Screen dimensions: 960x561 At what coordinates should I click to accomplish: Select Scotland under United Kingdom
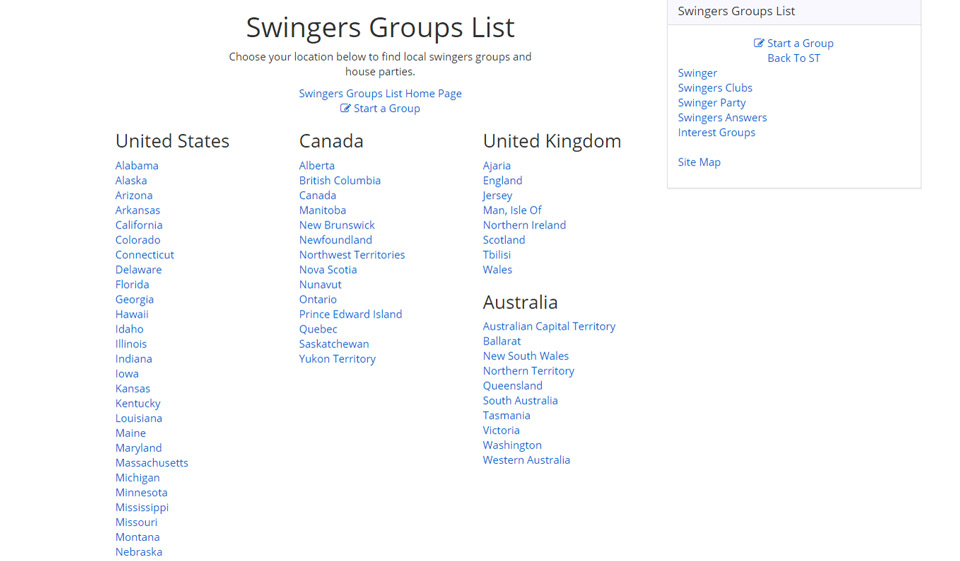(x=503, y=240)
